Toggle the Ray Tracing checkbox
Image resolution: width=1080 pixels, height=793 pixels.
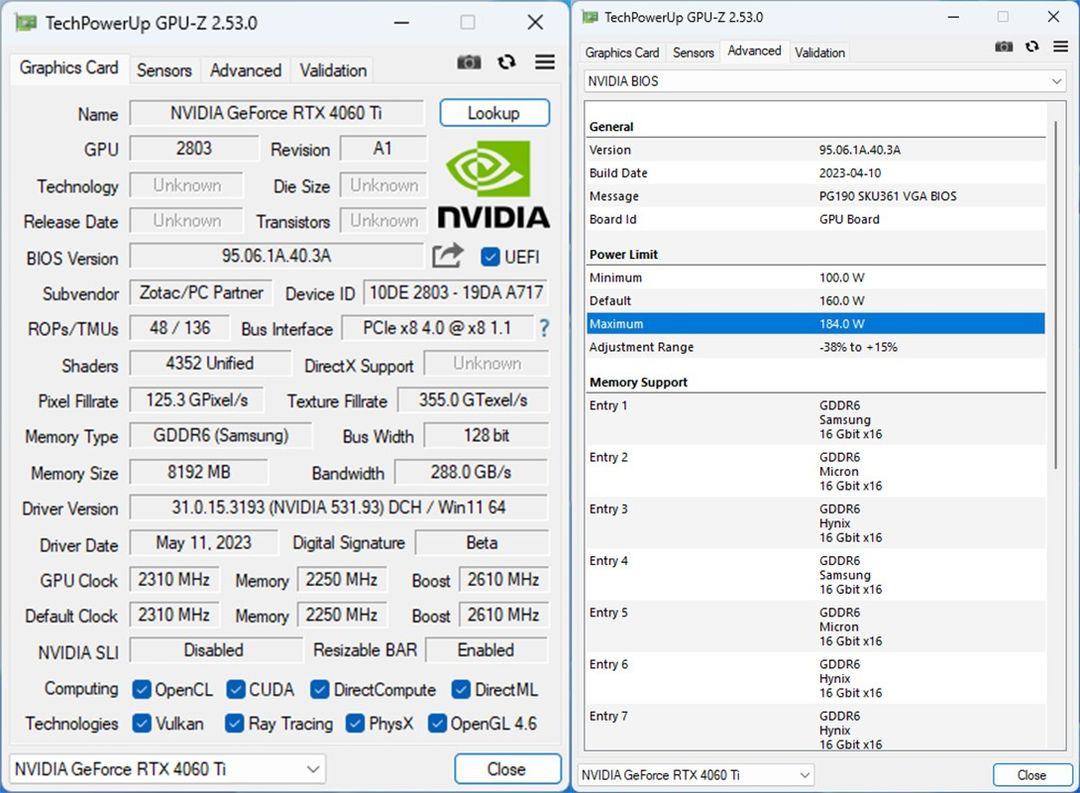(234, 723)
